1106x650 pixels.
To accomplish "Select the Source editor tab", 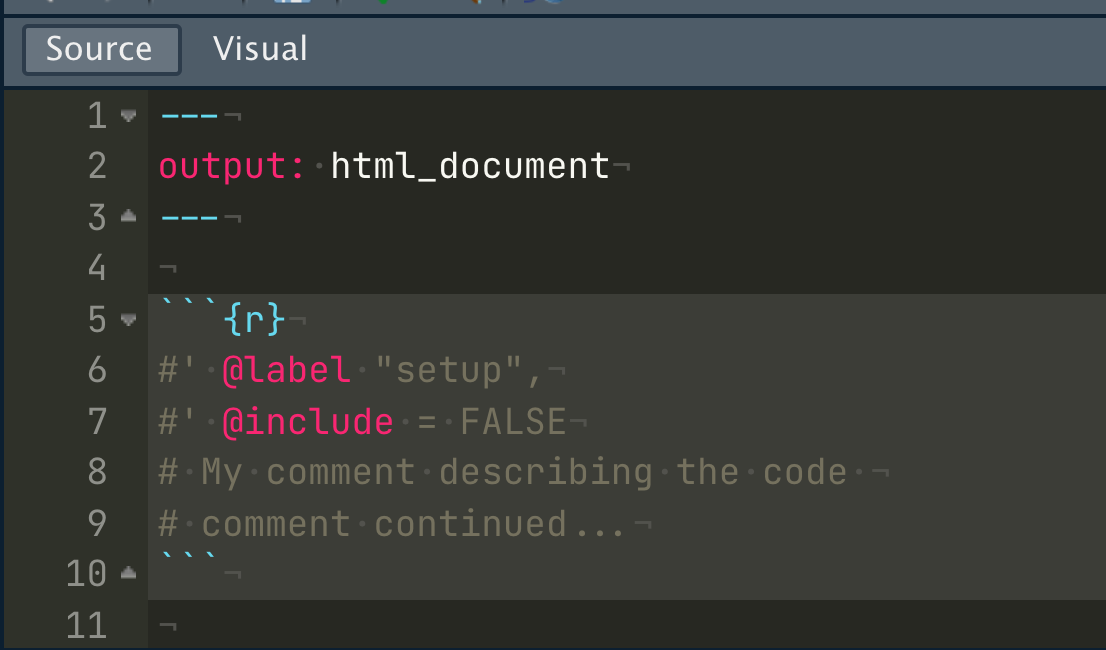I will 100,48.
